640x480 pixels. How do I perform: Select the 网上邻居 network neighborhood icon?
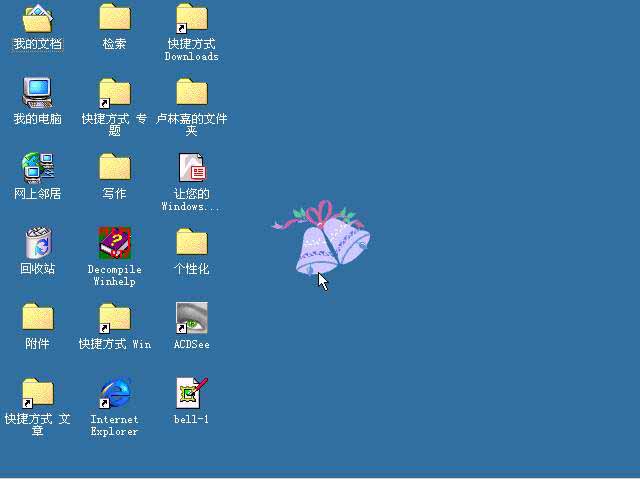[x=37, y=167]
